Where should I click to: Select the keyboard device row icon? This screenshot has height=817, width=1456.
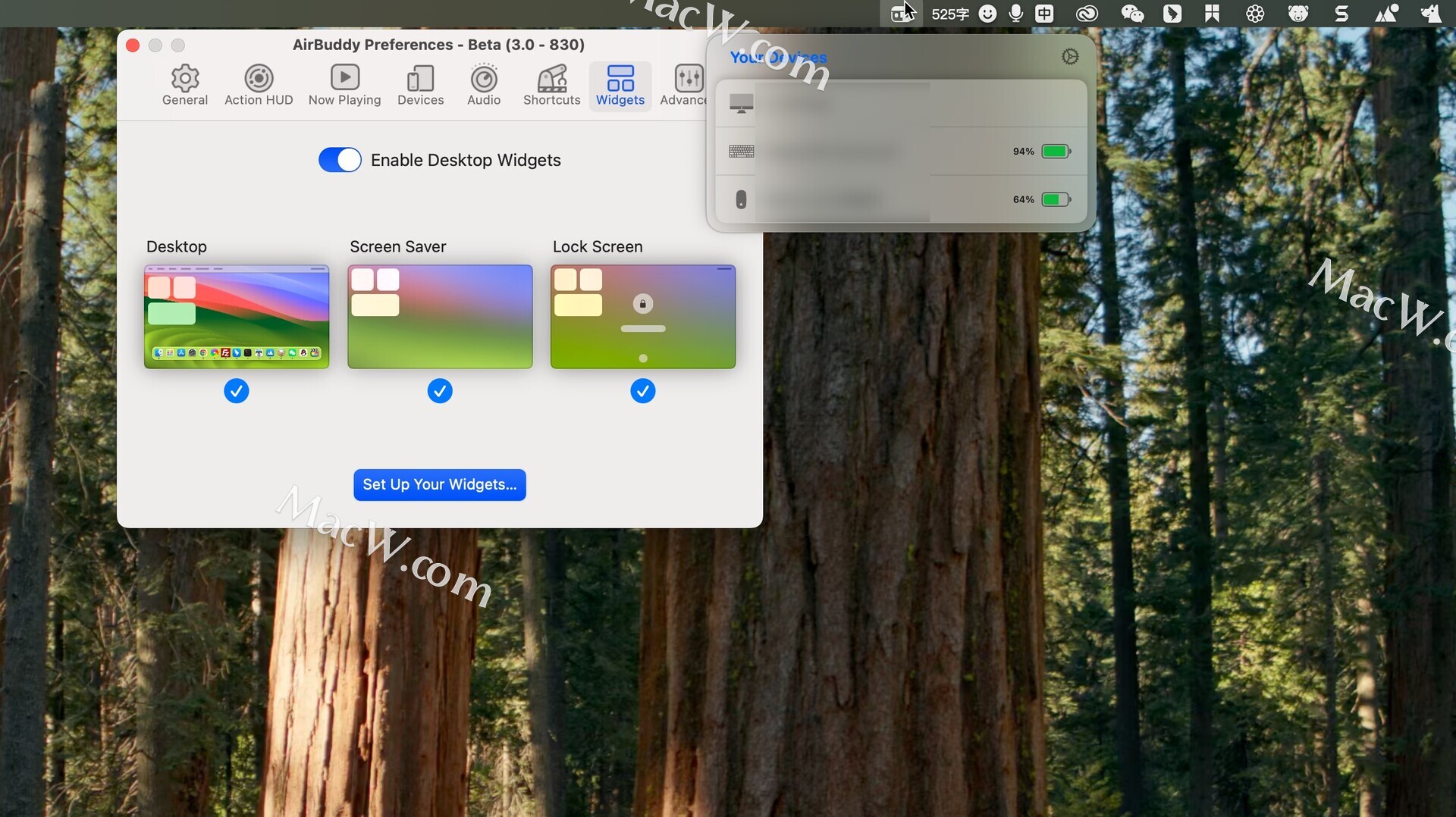[741, 152]
